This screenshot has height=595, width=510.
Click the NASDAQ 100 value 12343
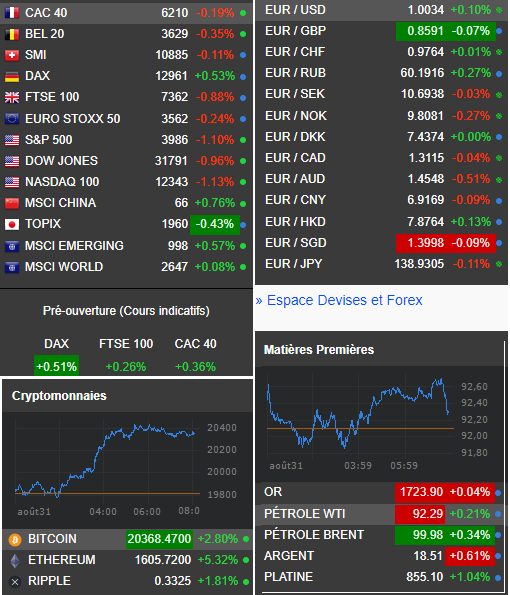(x=172, y=182)
